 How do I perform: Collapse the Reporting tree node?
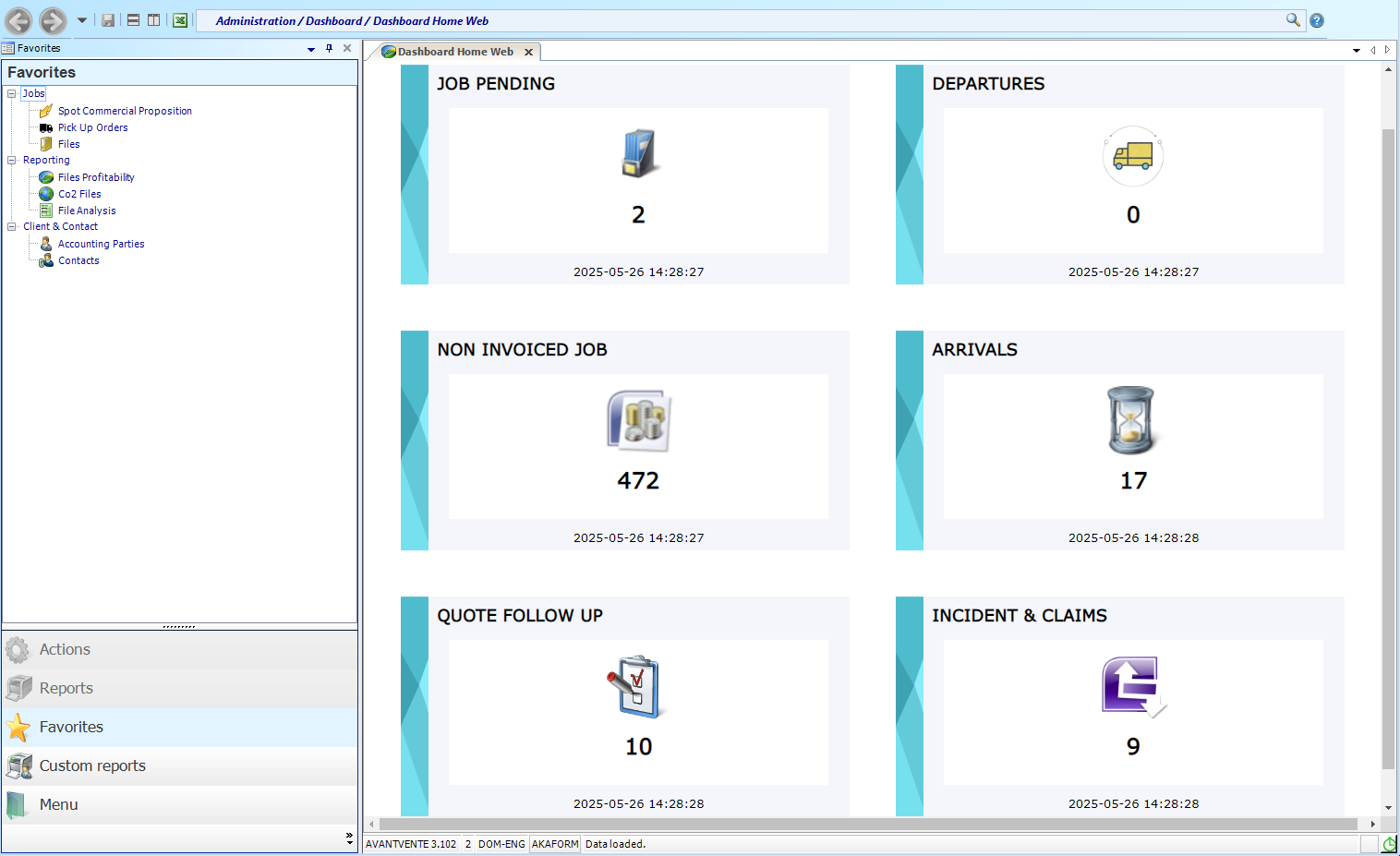pos(12,160)
